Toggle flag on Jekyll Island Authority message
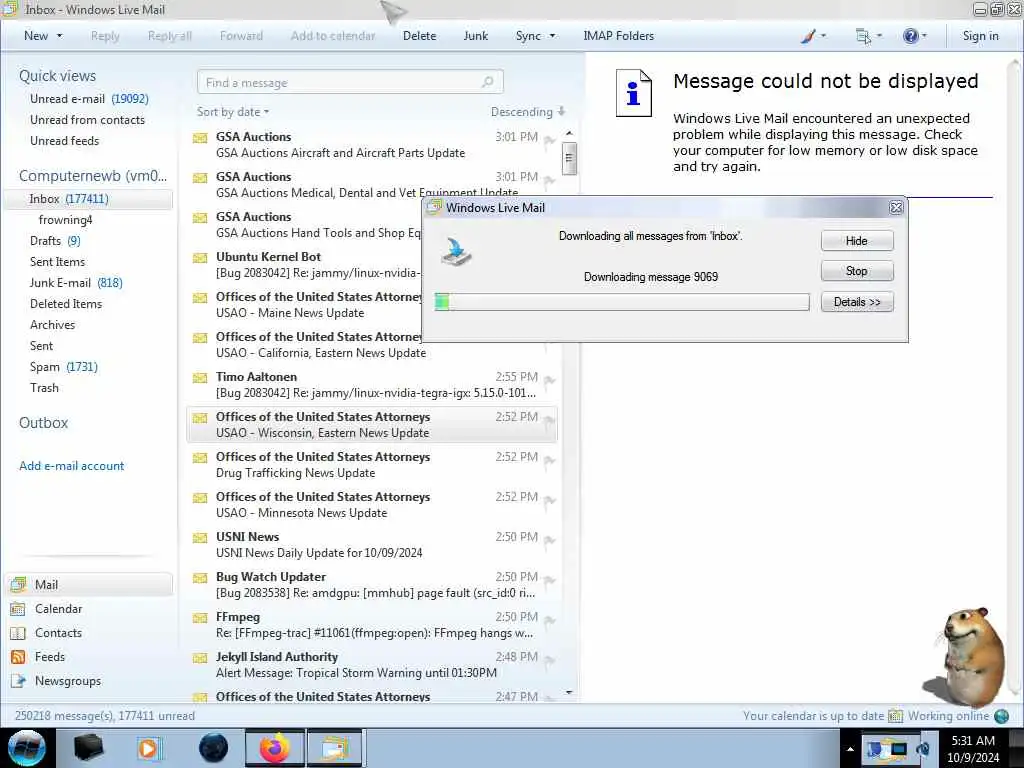 coord(549,660)
